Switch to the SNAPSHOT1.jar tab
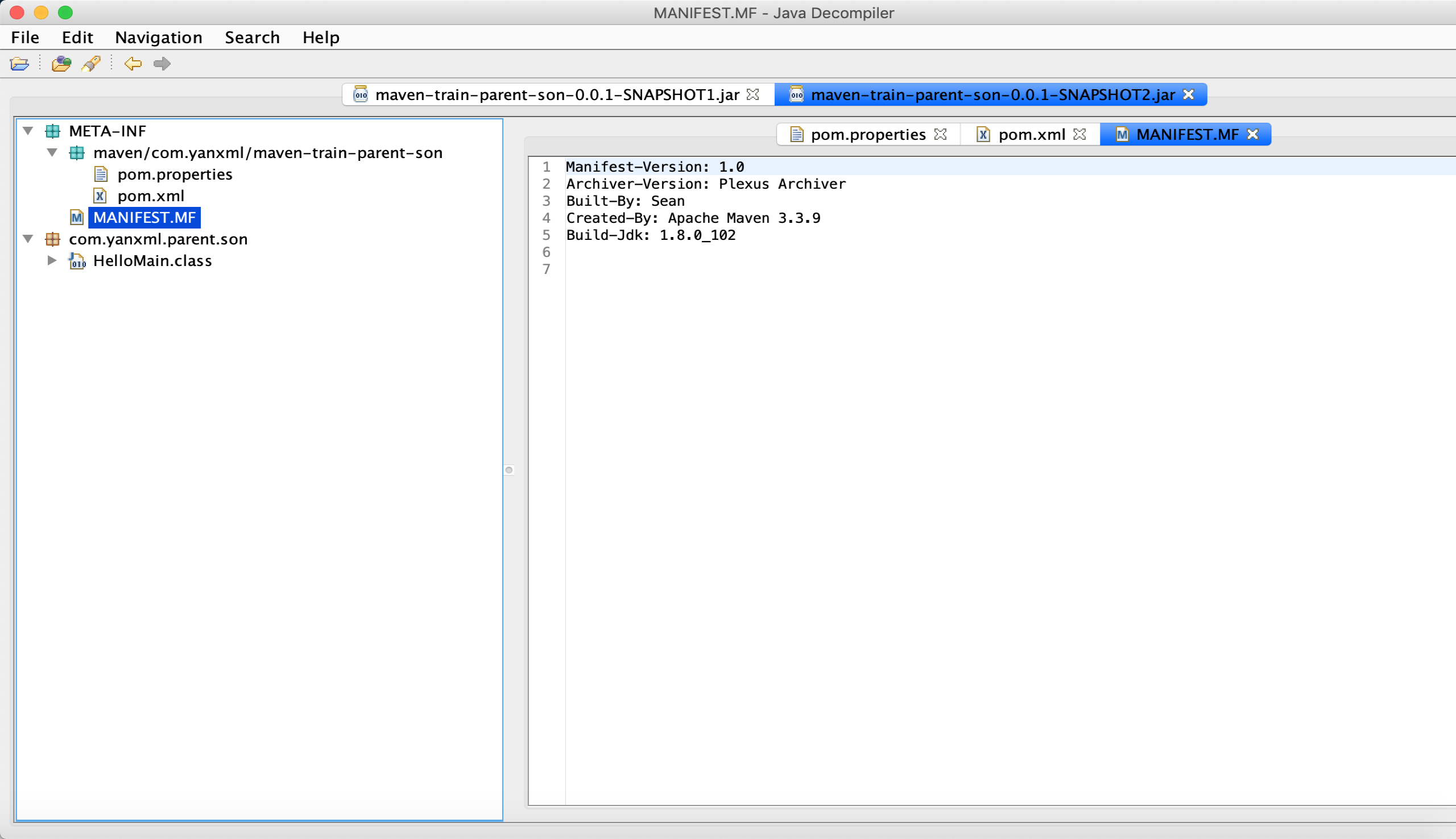Screen dimensions: 1456x839 pyautogui.click(x=556, y=95)
